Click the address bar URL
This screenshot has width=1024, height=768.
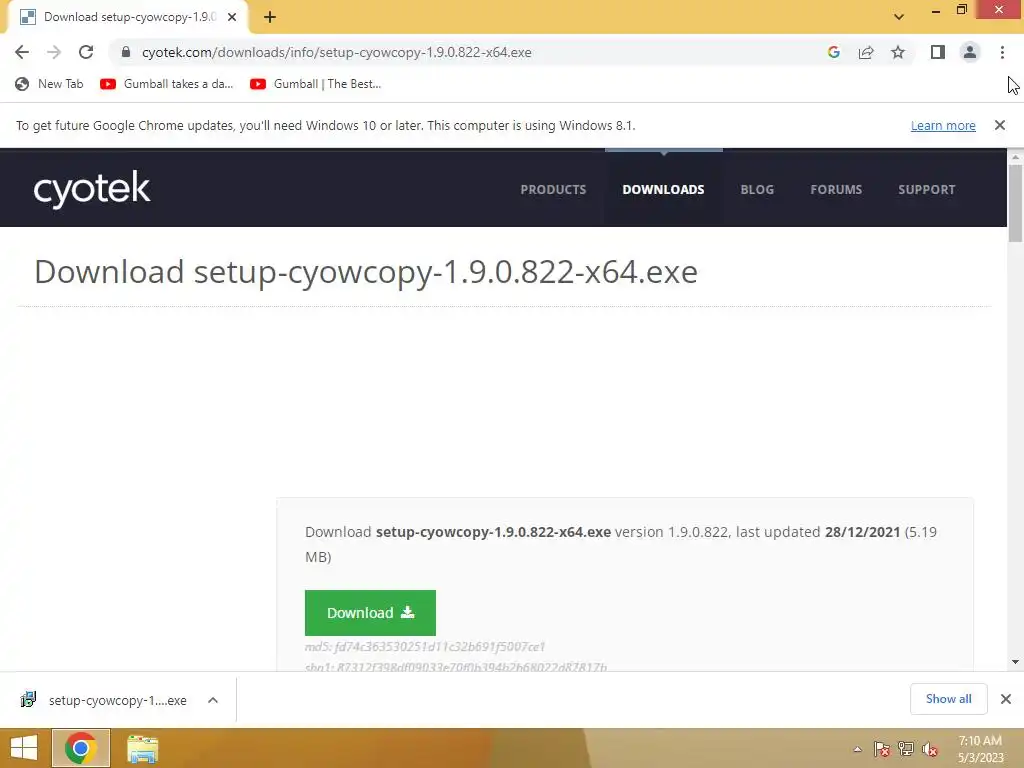(336, 52)
